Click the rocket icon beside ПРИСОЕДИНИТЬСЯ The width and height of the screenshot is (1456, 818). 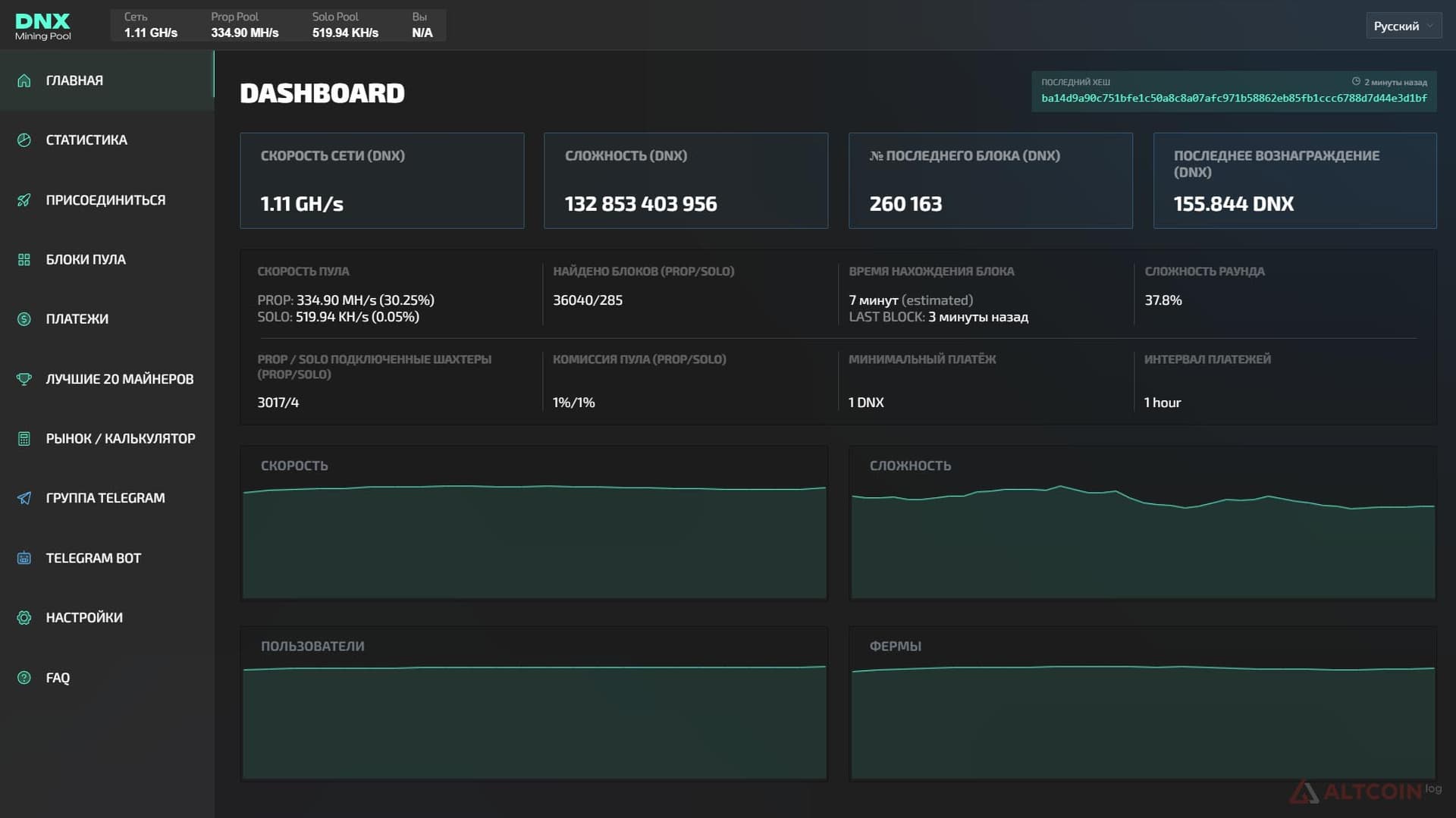(x=24, y=200)
